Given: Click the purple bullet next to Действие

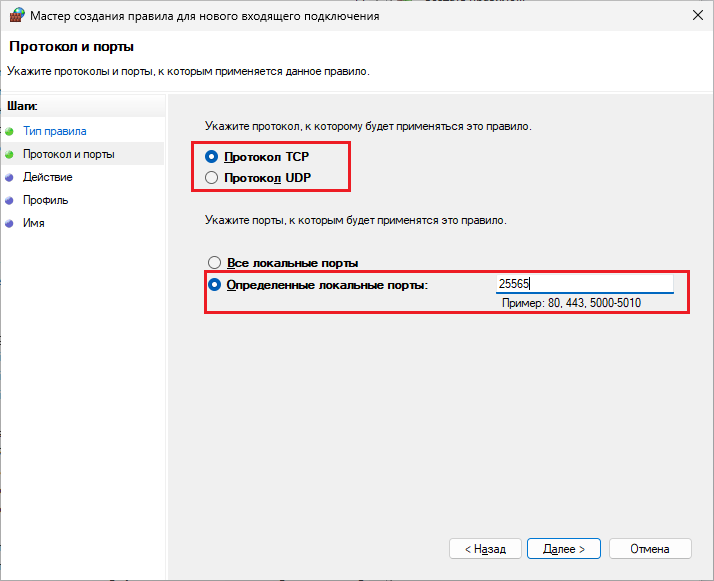Looking at the screenshot, I should tap(10, 177).
